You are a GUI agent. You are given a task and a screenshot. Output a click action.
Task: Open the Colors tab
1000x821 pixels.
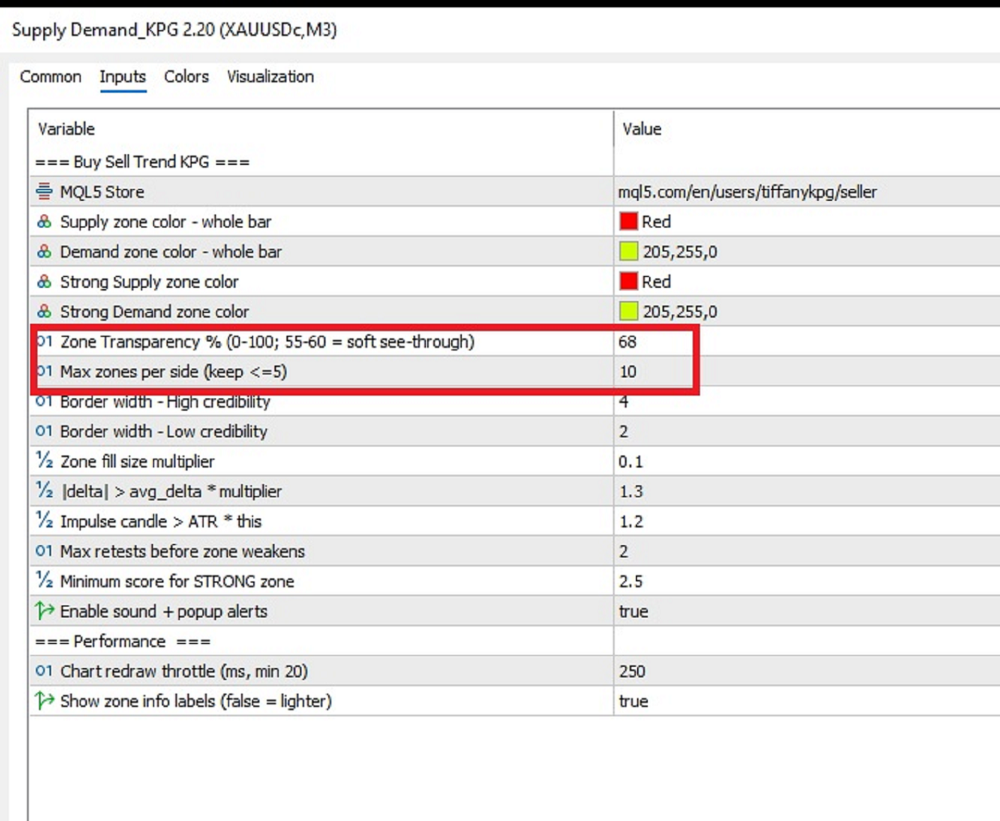point(186,77)
